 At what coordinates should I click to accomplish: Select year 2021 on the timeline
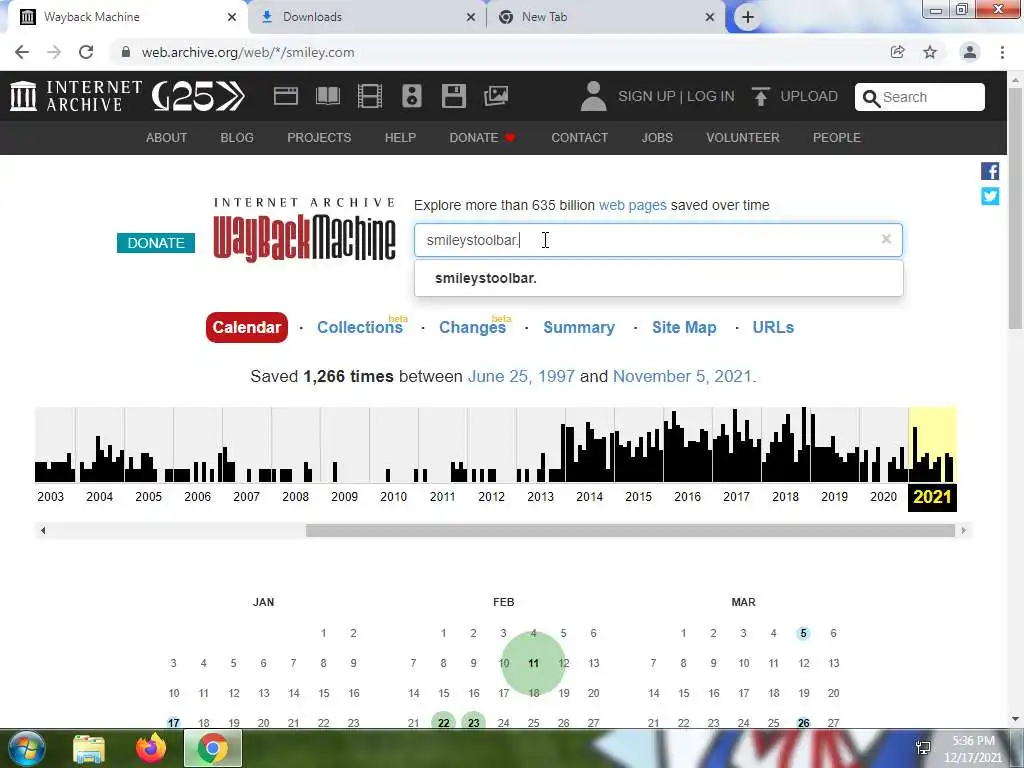[x=932, y=497]
